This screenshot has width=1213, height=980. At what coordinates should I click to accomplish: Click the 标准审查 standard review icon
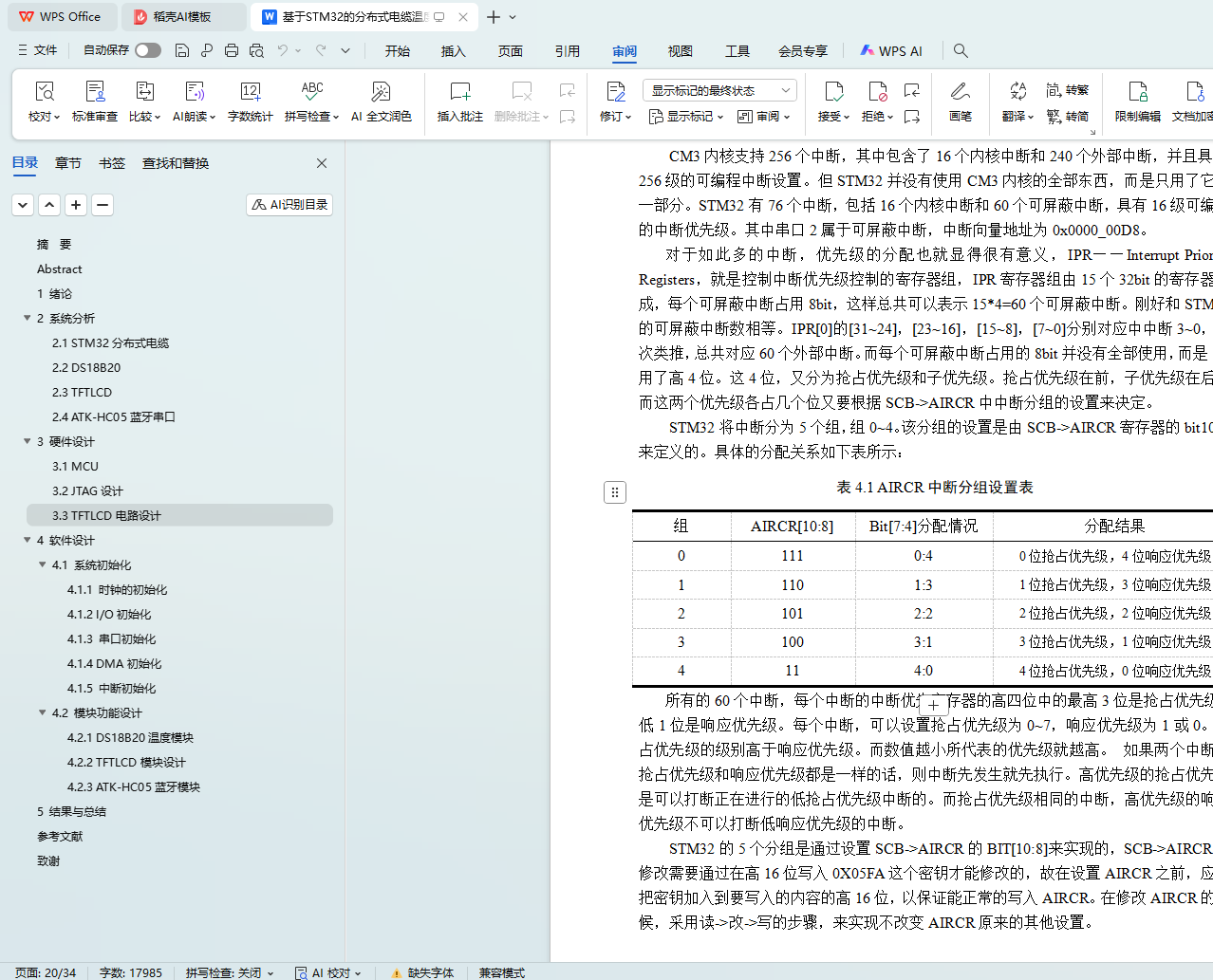point(95,92)
